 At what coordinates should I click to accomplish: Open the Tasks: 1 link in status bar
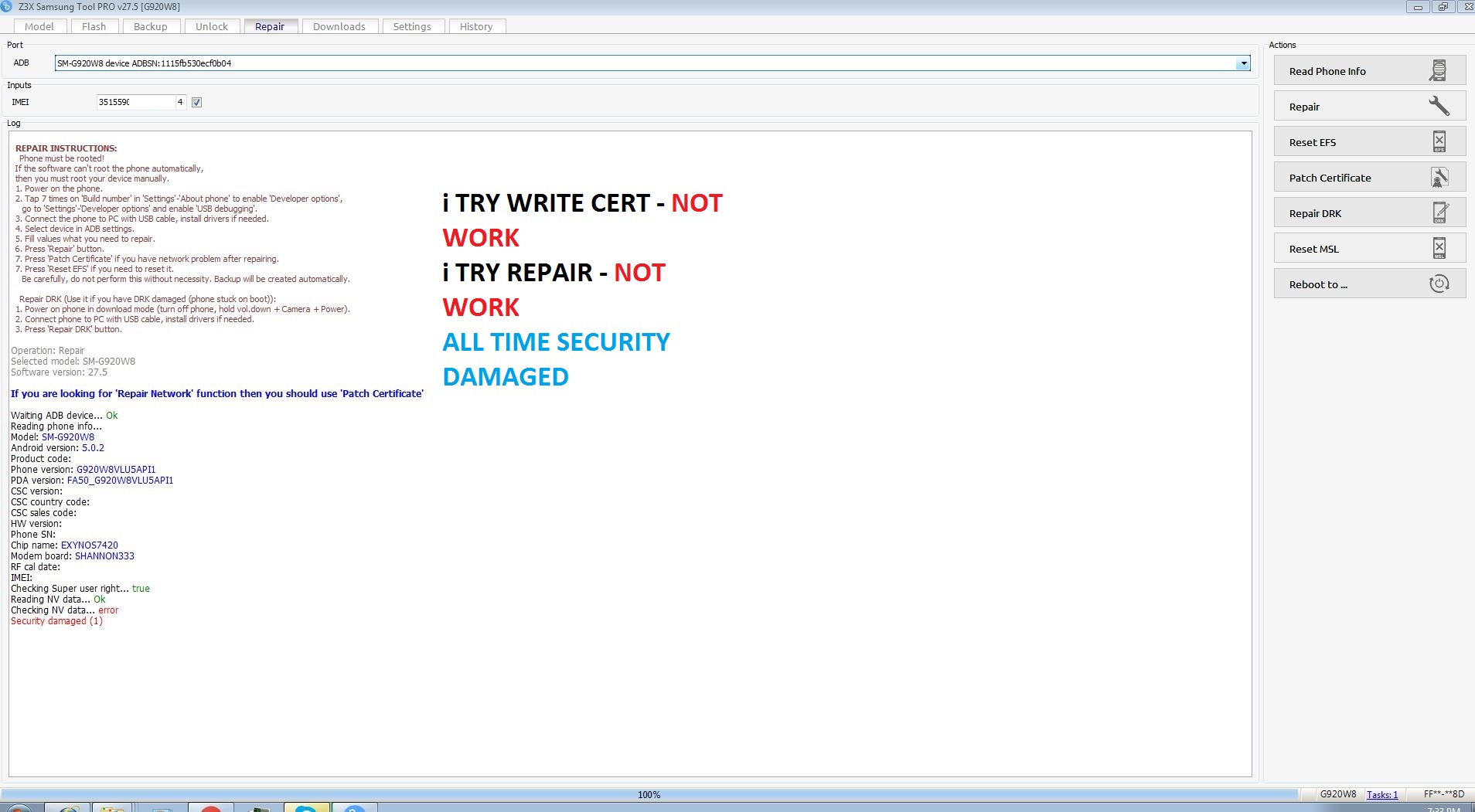pos(1382,794)
